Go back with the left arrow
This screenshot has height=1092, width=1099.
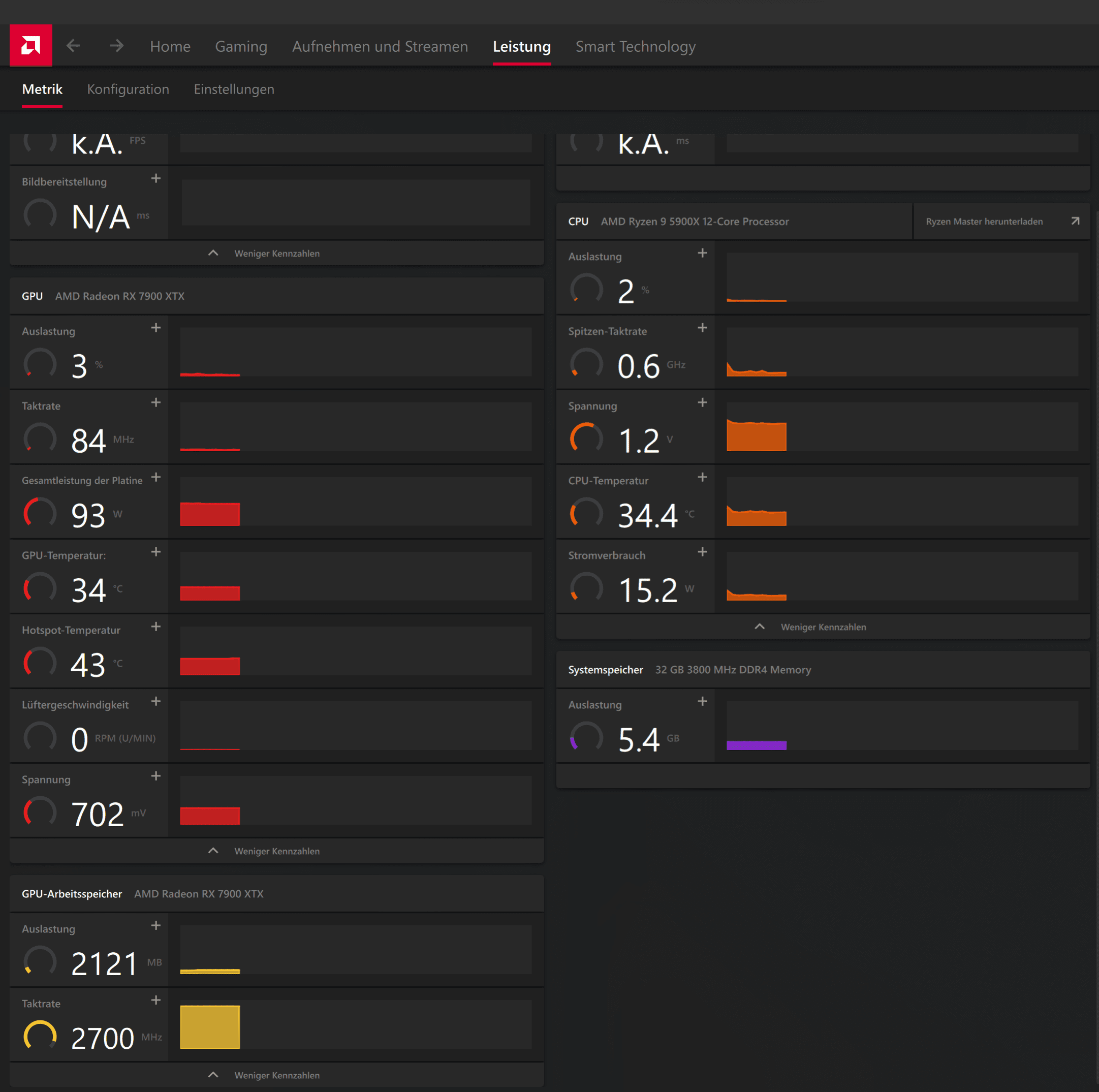[x=73, y=46]
